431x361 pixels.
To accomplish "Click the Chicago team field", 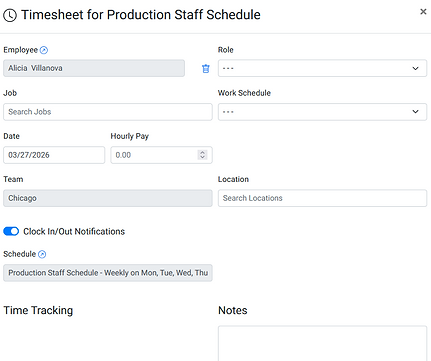I will coord(108,198).
